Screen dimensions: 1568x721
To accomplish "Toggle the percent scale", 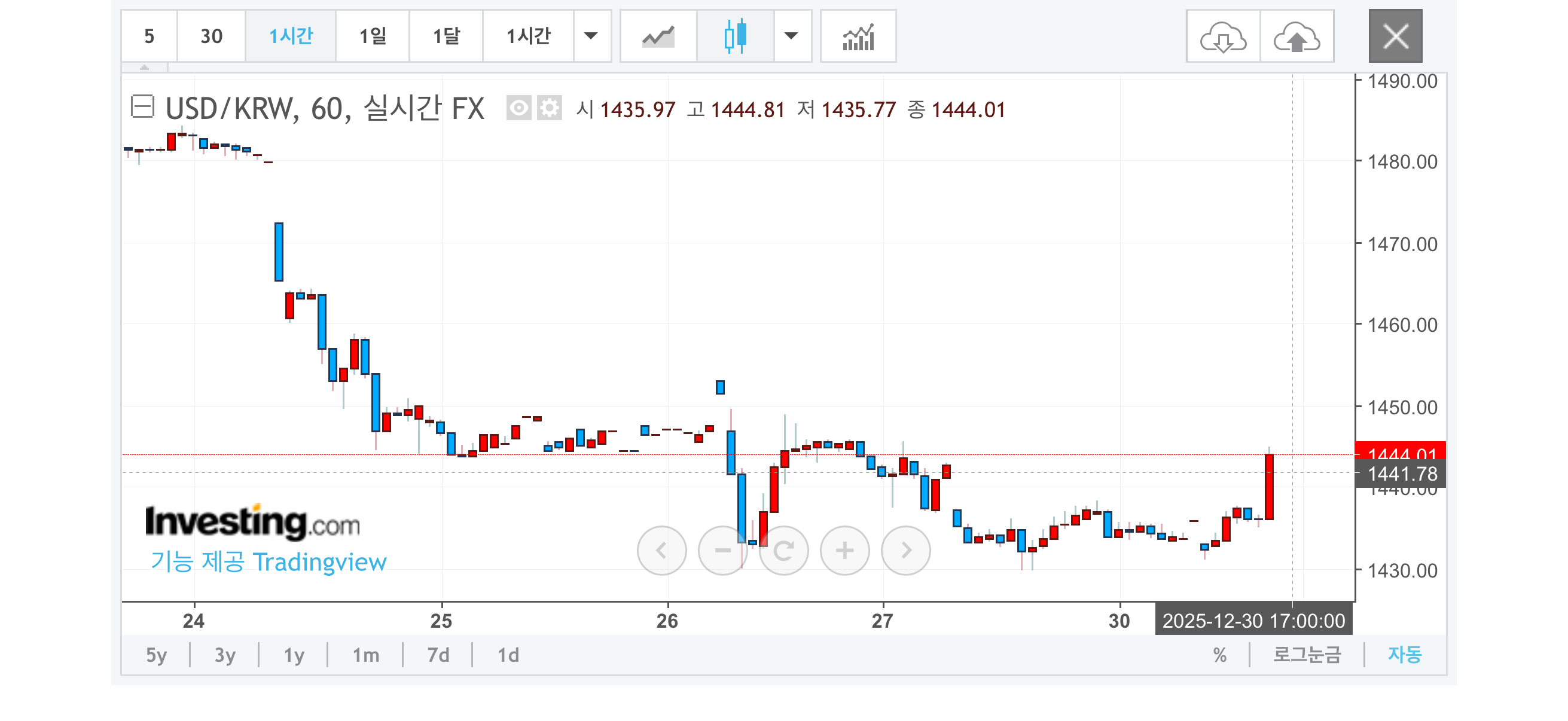I will pos(1219,655).
